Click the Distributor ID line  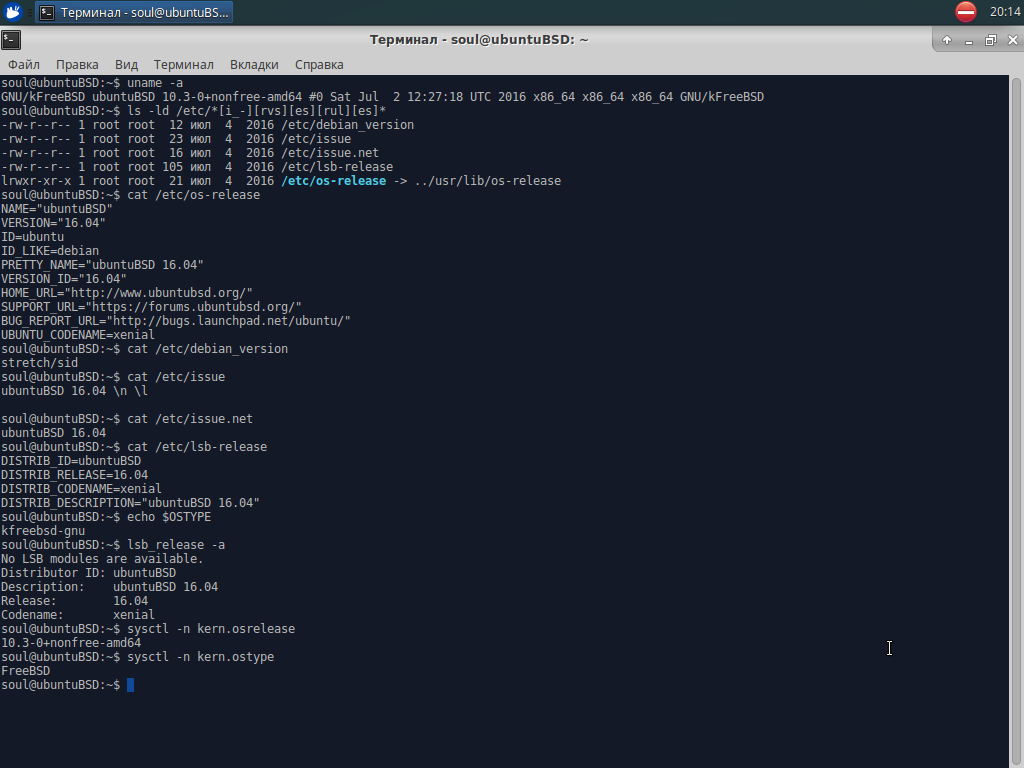click(x=89, y=573)
